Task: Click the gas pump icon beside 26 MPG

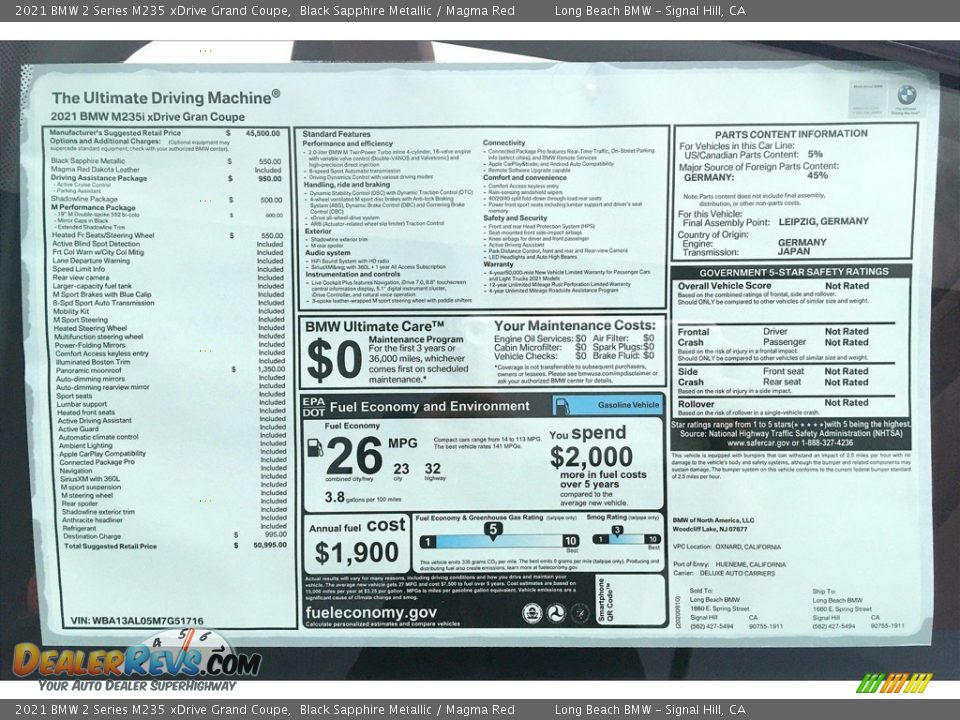Action: coord(315,448)
